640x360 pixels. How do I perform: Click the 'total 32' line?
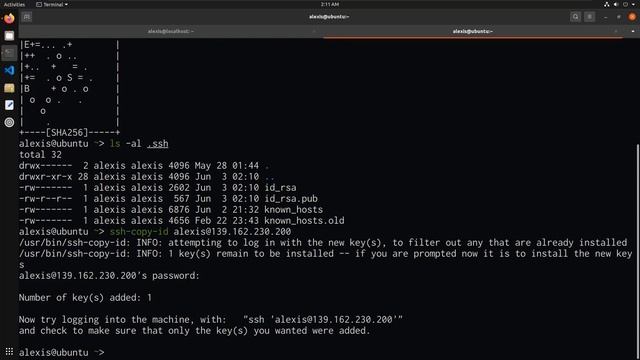pos(40,155)
